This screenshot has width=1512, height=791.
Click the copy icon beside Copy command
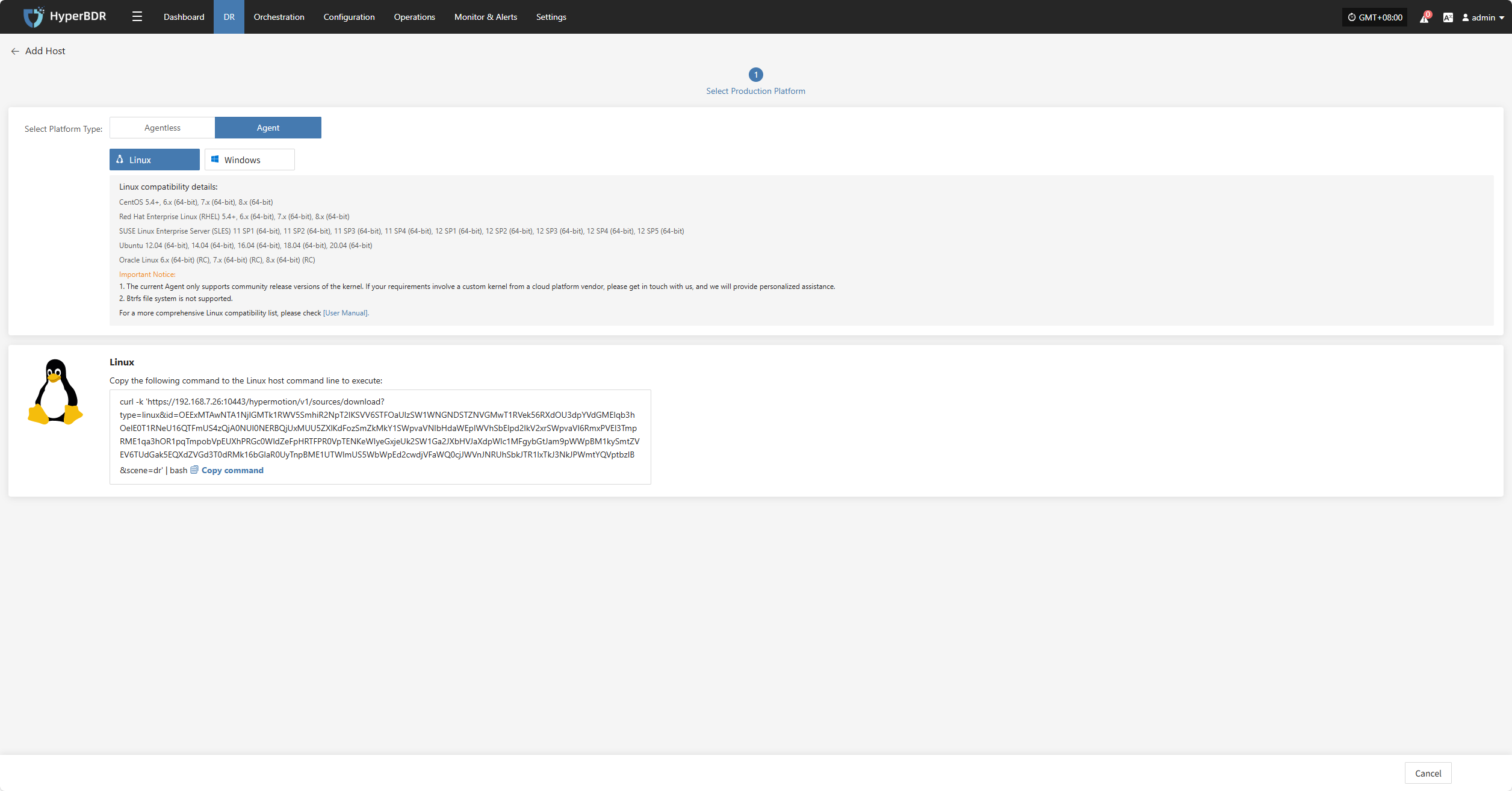click(x=194, y=470)
